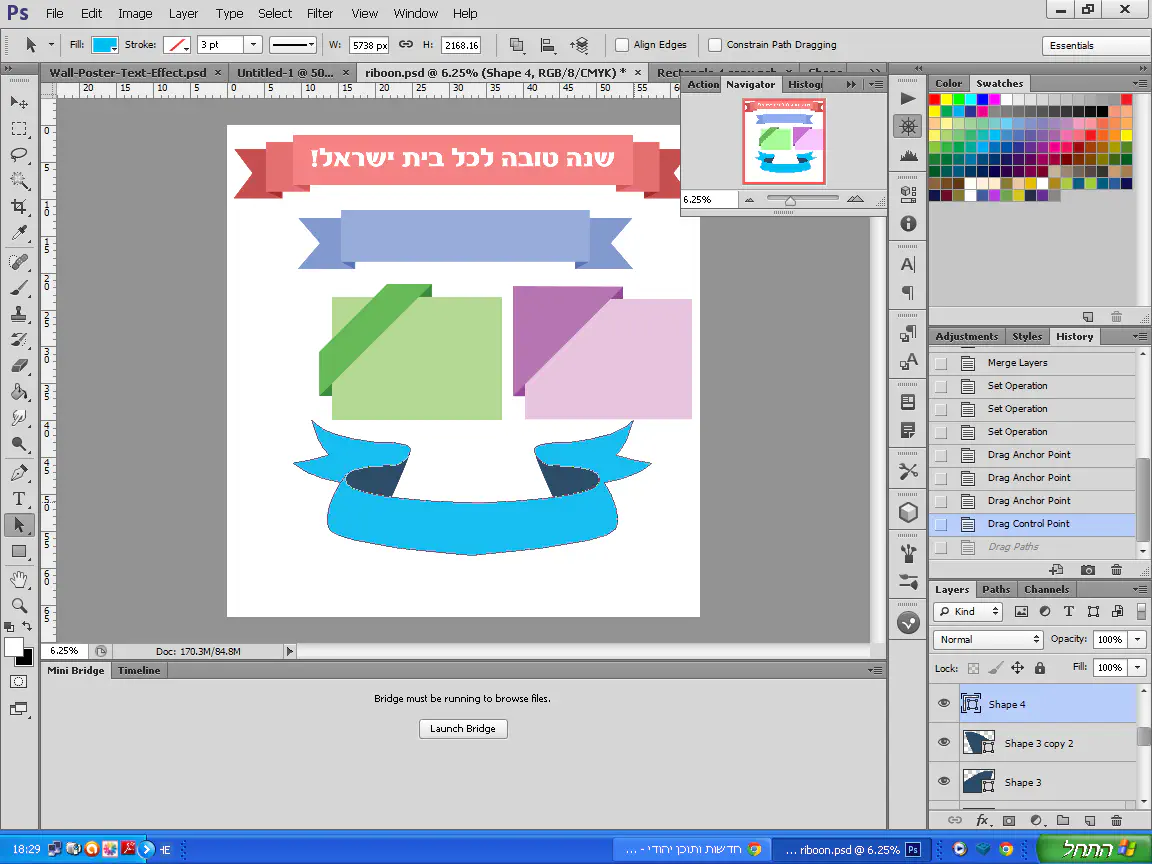1152x864 pixels.
Task: Hide the Shape 4 layer
Action: pos(943,704)
